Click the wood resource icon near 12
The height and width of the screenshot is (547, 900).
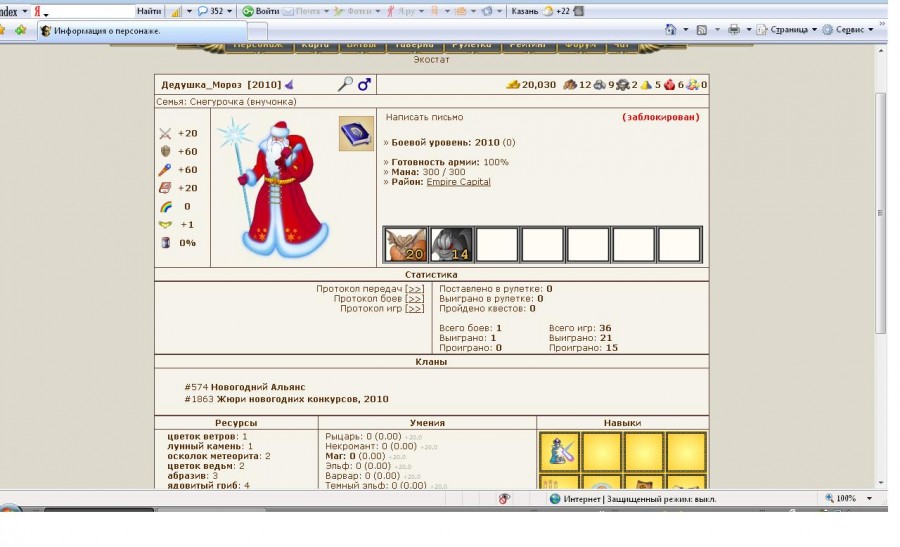(x=569, y=85)
